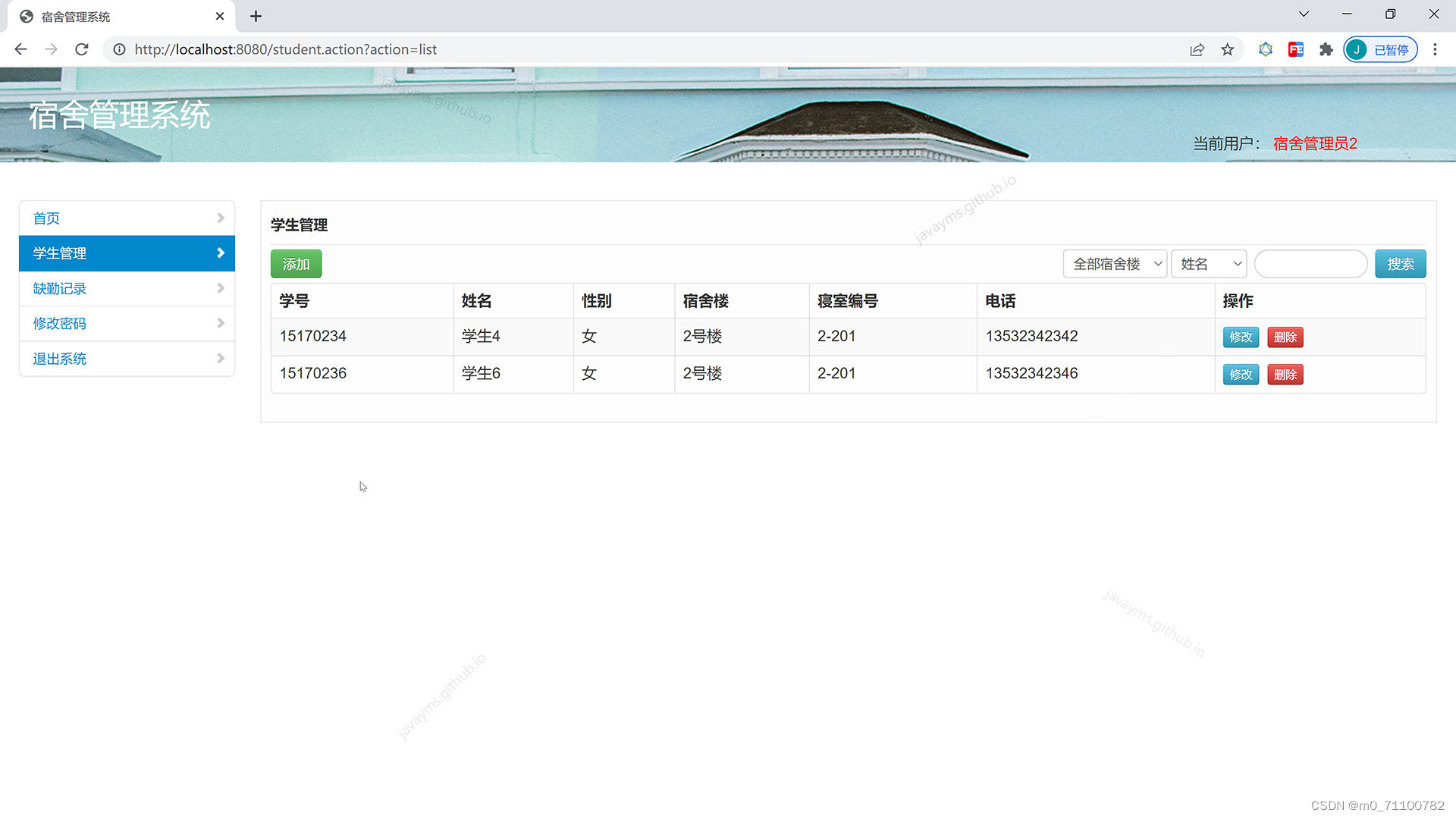Open the 姓名 search field dropdown
1456x819 pixels.
point(1208,264)
